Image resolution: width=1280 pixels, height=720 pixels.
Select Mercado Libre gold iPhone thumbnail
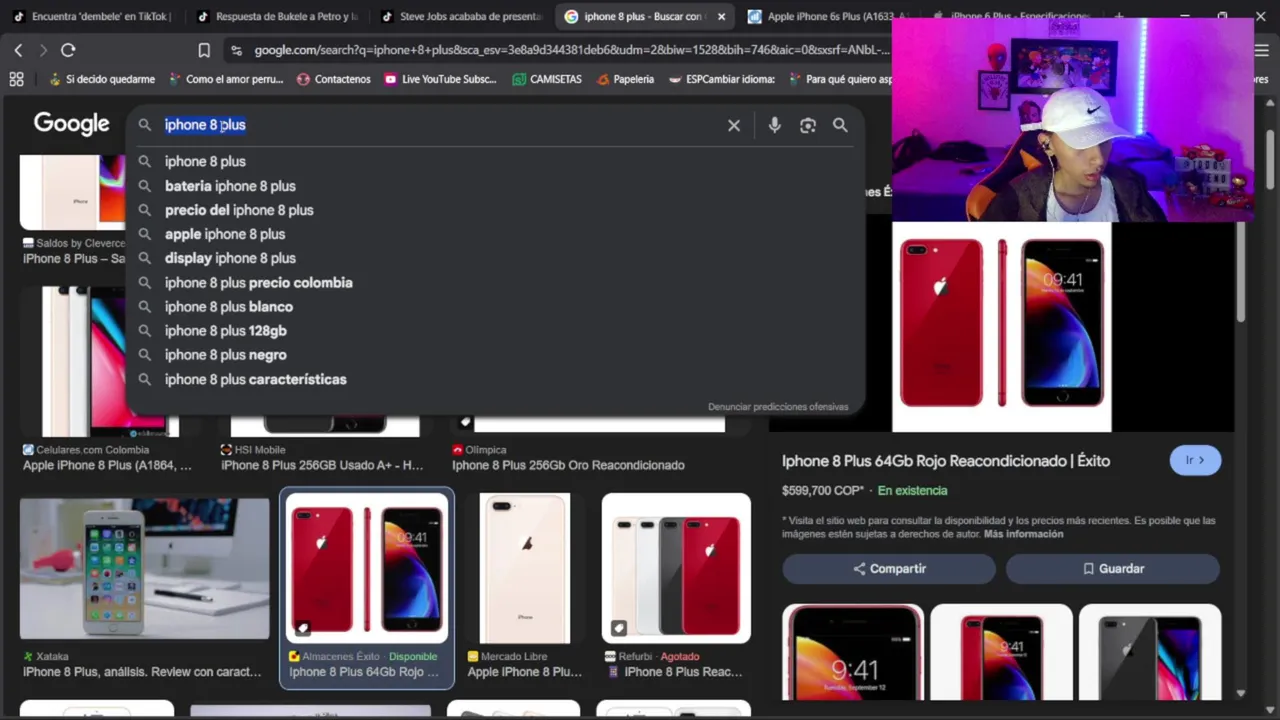pos(524,568)
